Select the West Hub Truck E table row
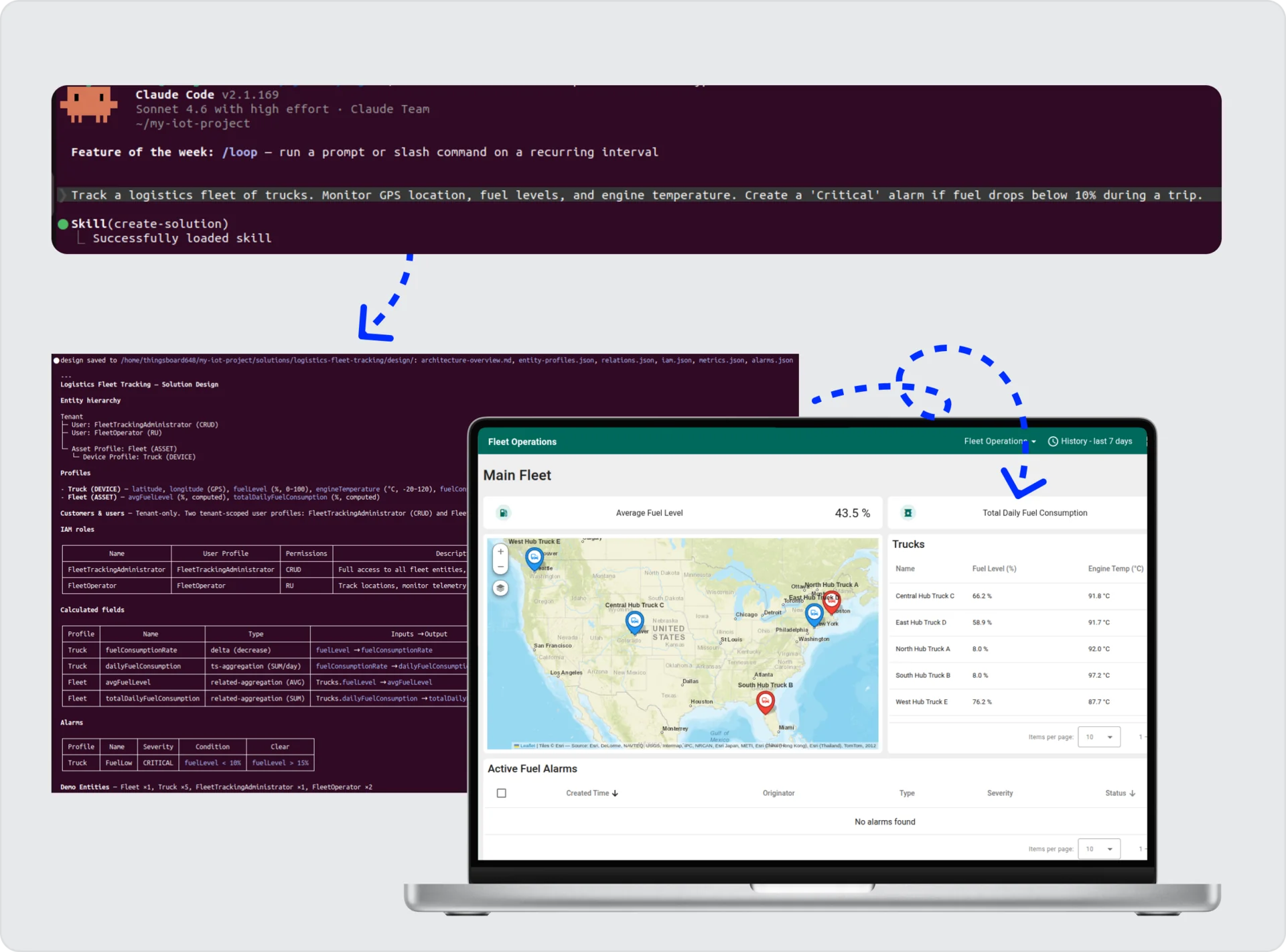 click(1017, 702)
